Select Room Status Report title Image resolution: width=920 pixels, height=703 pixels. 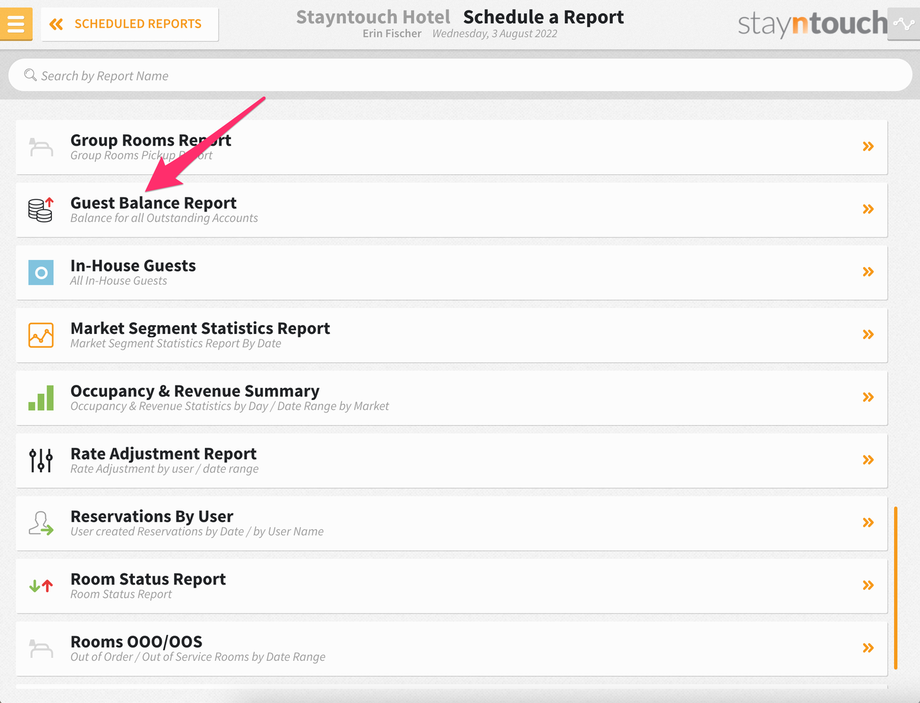tap(148, 580)
